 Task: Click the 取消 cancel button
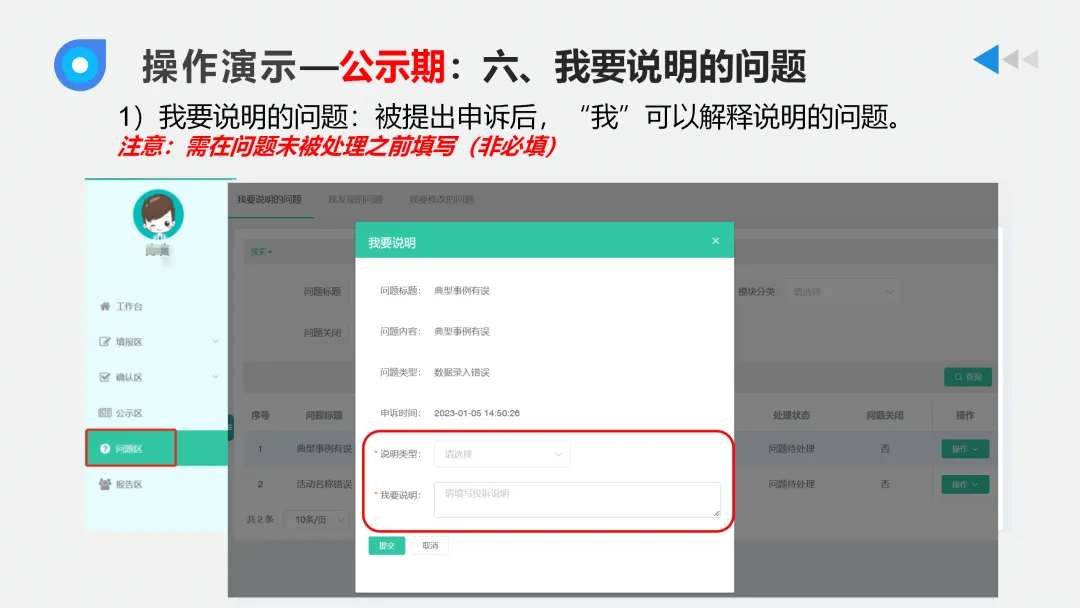(x=430, y=546)
